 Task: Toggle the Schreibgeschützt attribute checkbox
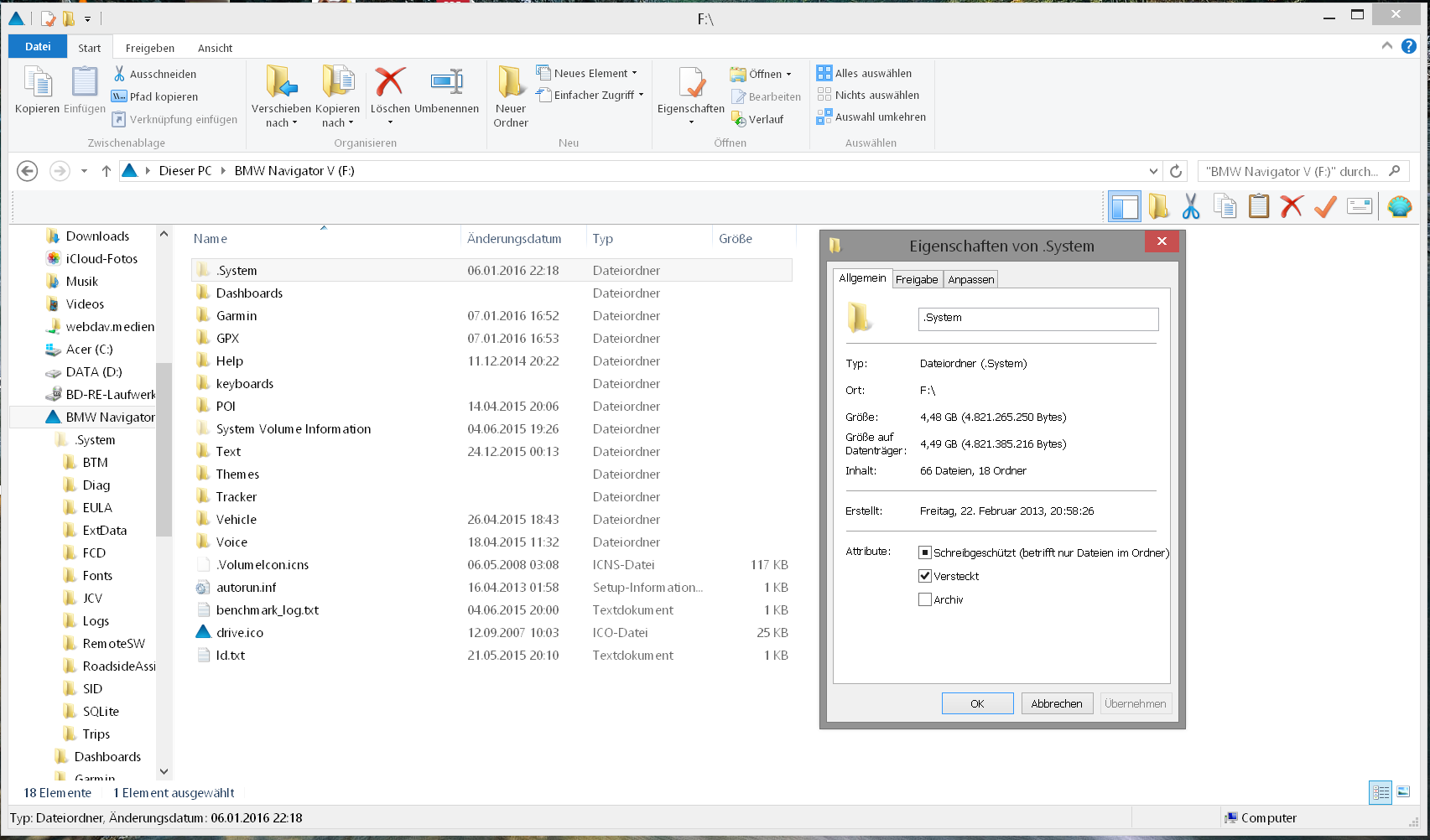[x=925, y=552]
